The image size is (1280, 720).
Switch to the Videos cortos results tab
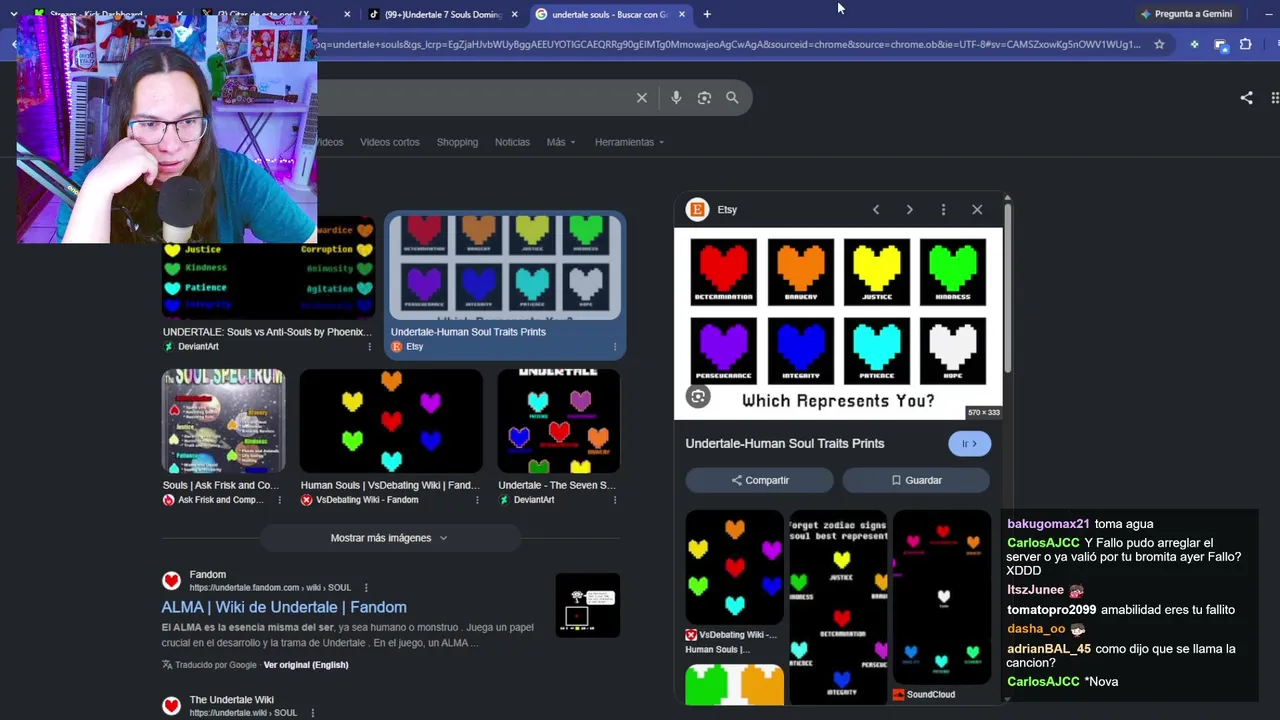click(x=390, y=142)
